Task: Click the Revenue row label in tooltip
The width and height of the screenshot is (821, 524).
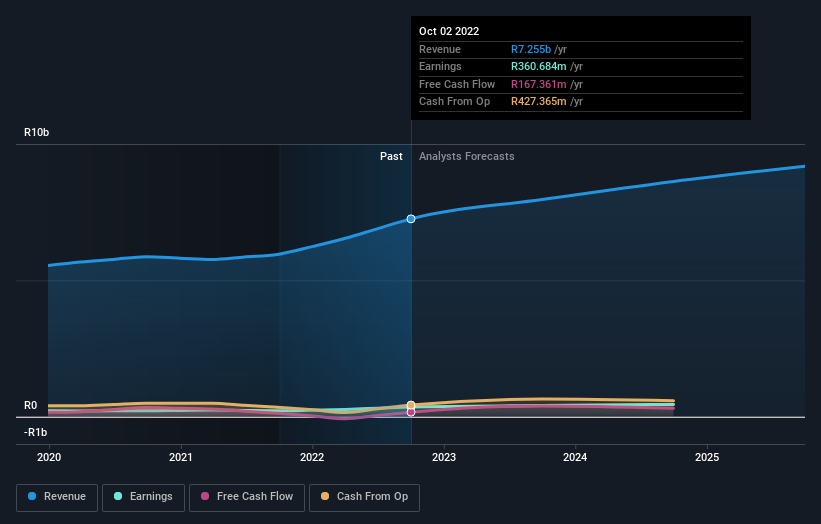Action: 440,49
